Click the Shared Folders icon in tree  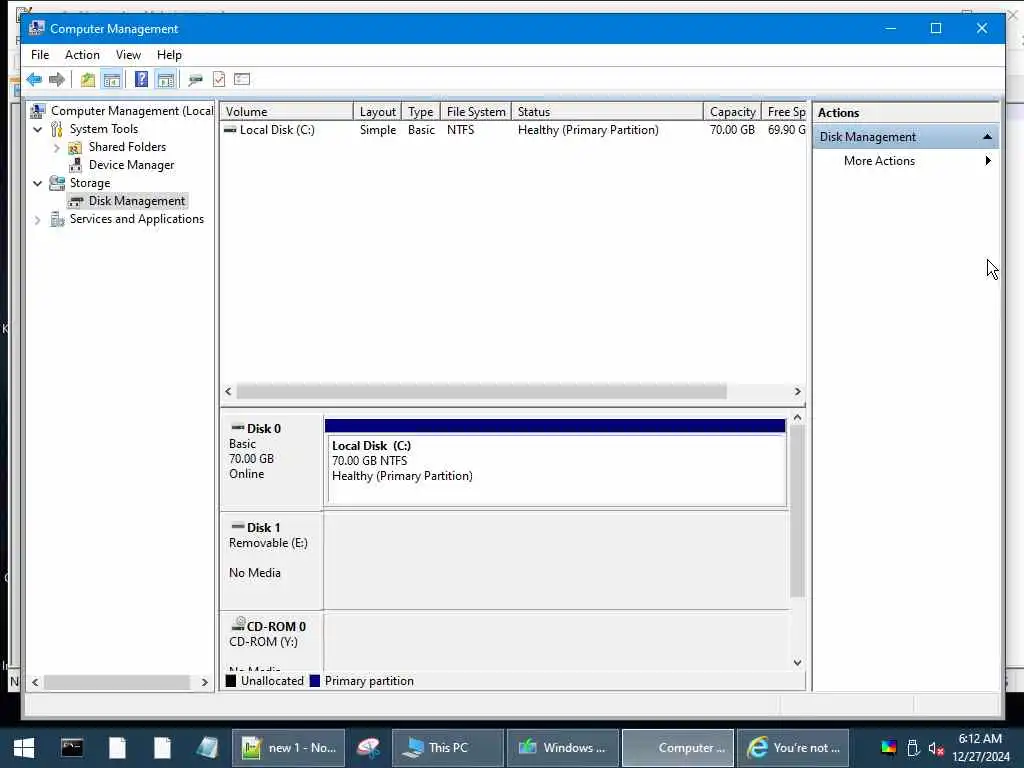pyautogui.click(x=75, y=148)
